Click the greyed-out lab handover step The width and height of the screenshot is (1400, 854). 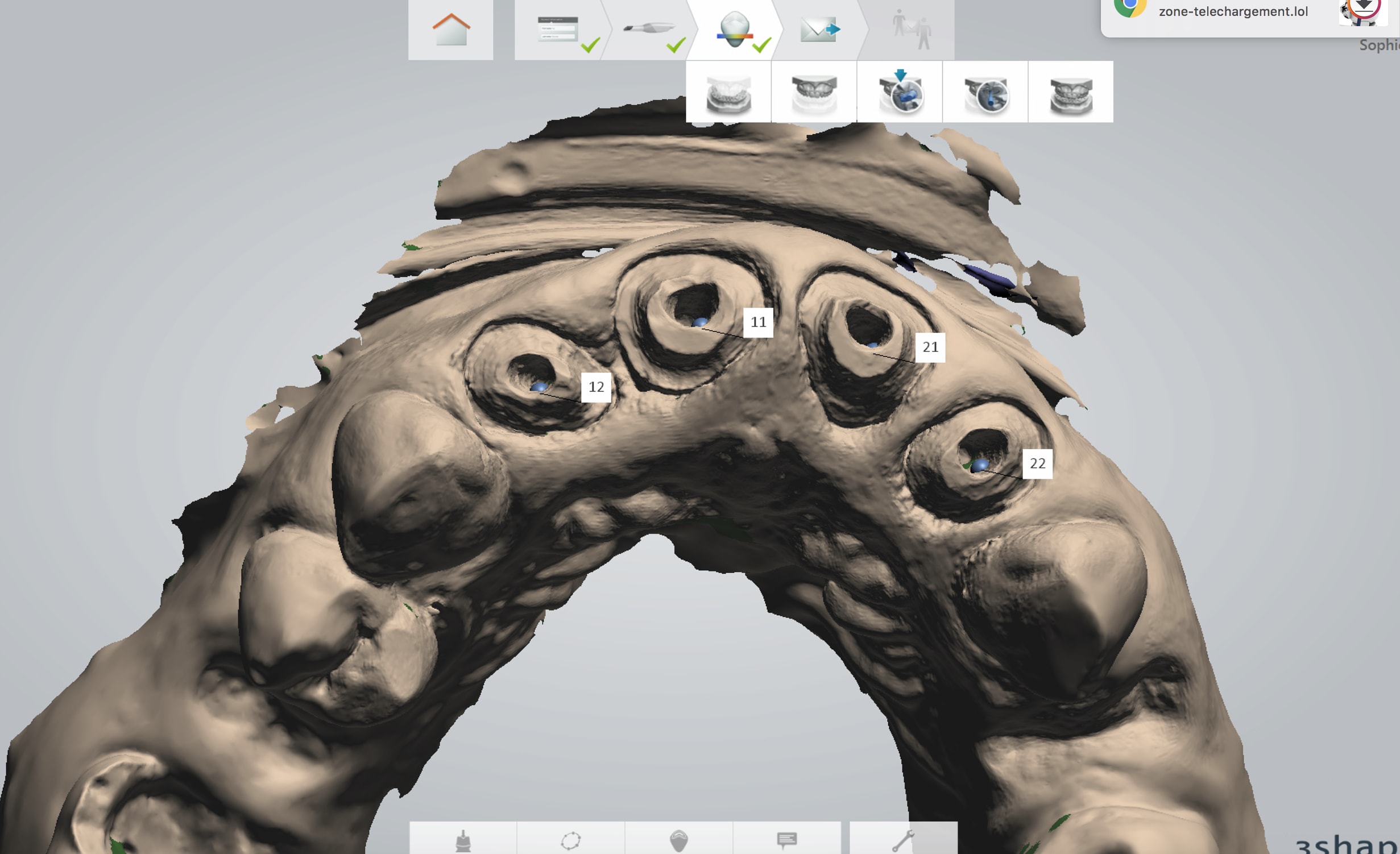pos(912,30)
